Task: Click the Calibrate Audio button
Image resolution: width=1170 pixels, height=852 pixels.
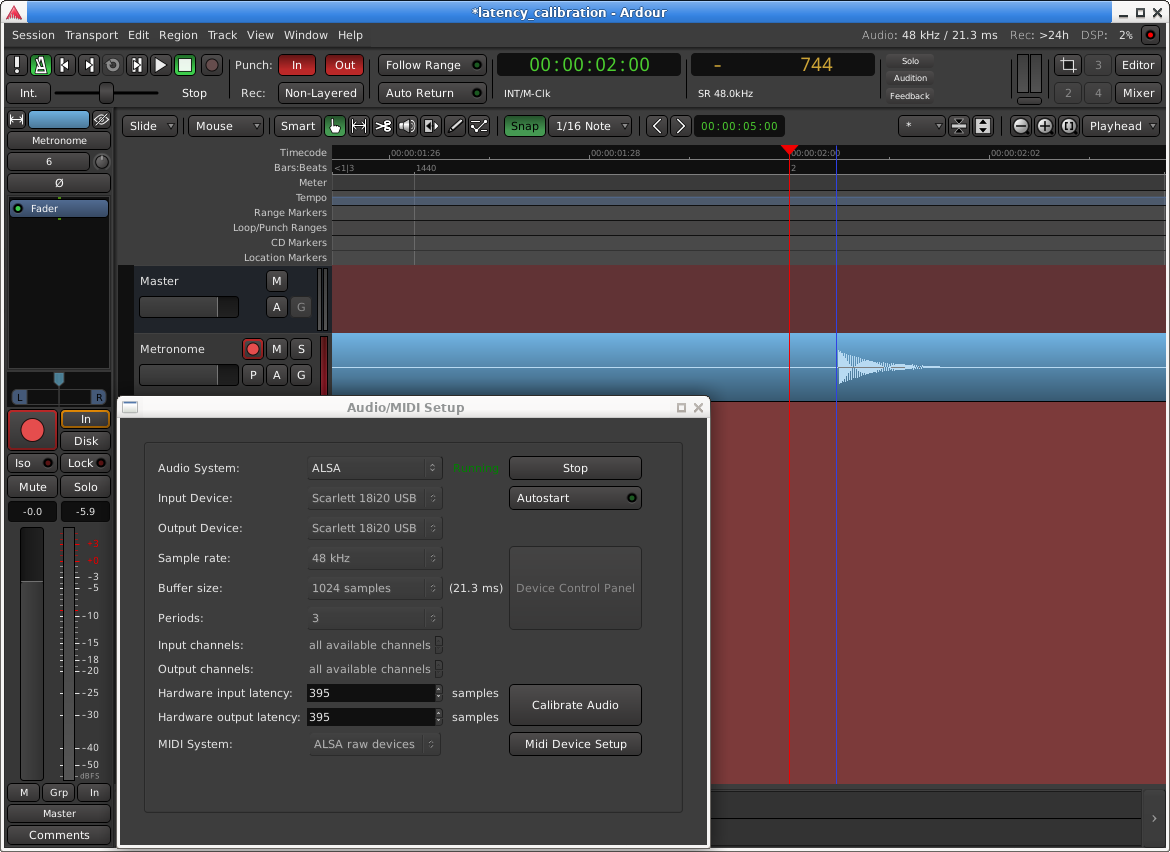Action: point(575,705)
